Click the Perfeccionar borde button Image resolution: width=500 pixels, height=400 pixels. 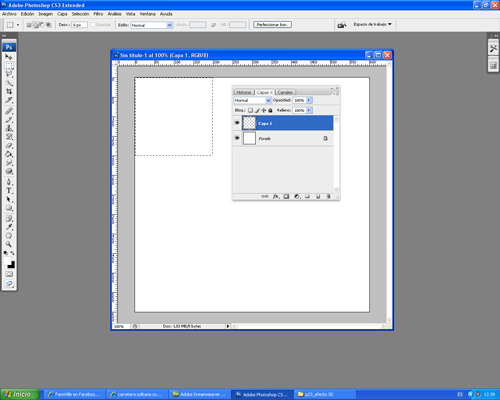click(x=272, y=25)
